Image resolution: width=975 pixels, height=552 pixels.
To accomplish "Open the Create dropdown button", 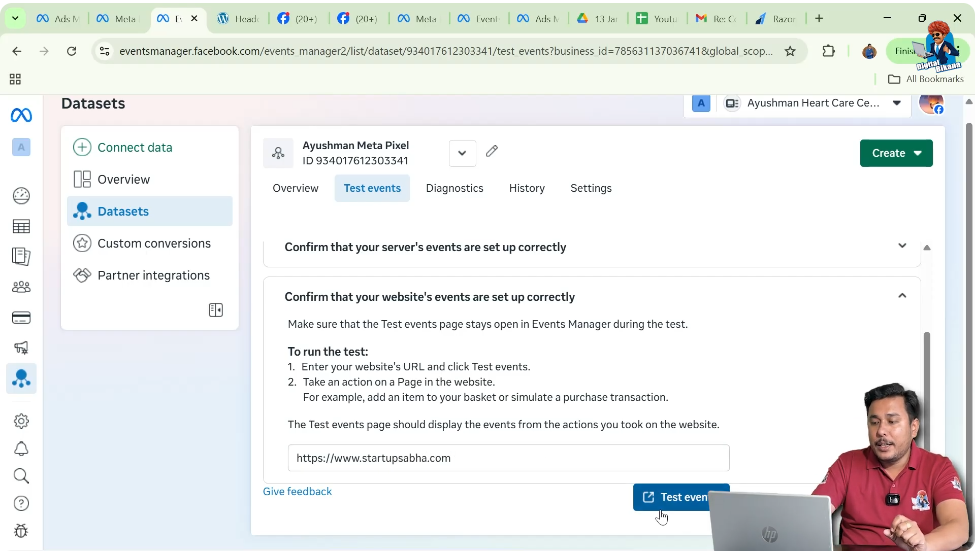I will click(x=896, y=153).
